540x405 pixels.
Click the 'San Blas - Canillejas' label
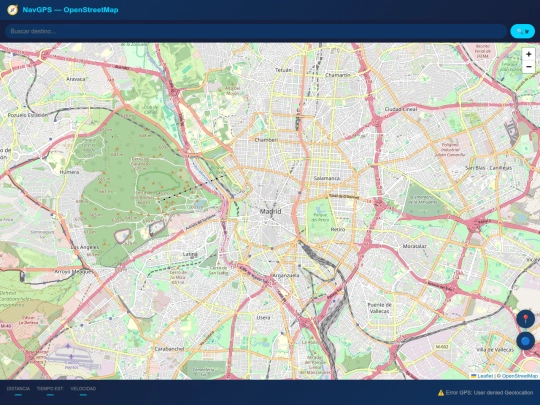tap(488, 168)
